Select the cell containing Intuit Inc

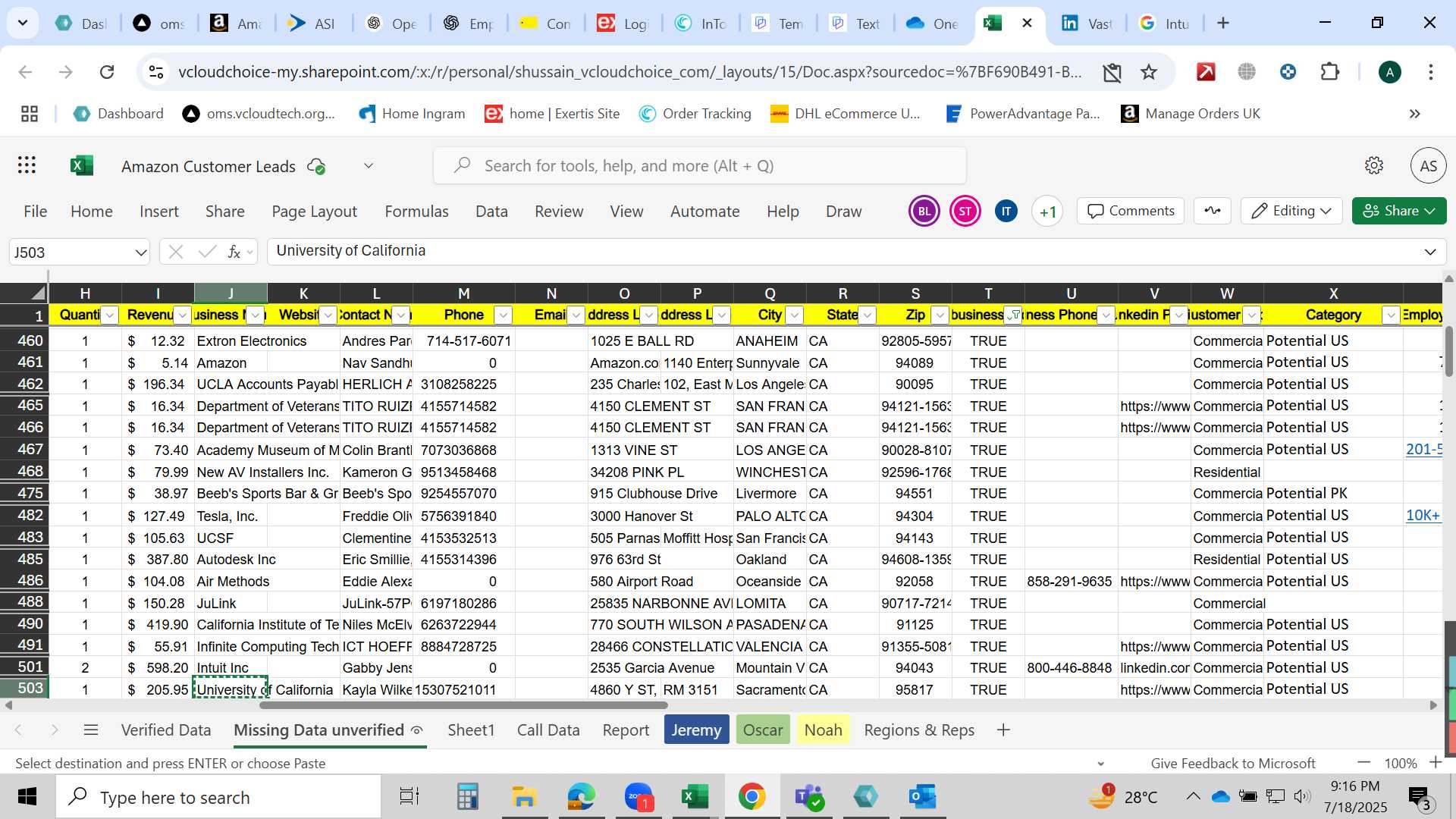tap(231, 668)
